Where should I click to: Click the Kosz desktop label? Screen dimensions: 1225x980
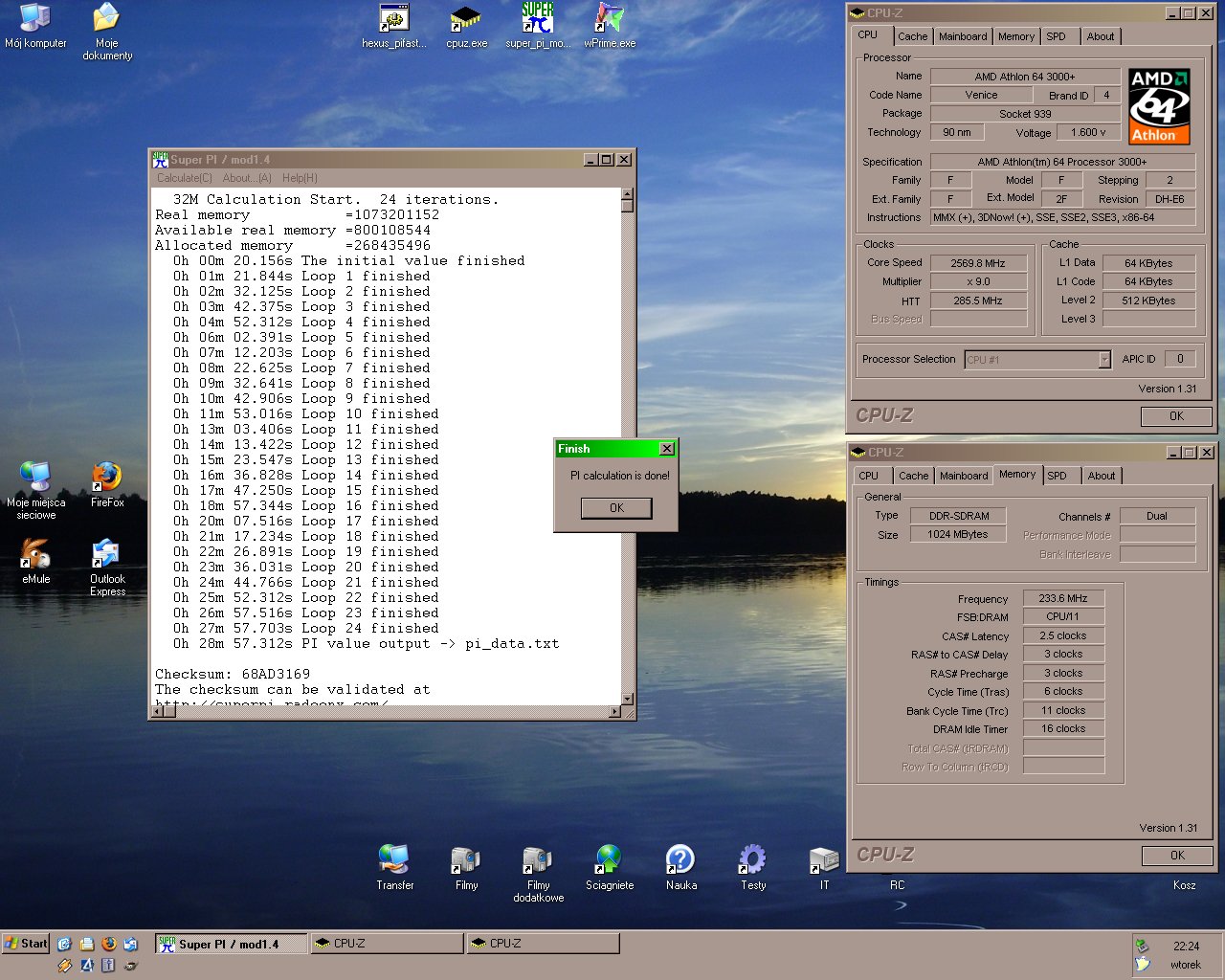pyautogui.click(x=1184, y=885)
